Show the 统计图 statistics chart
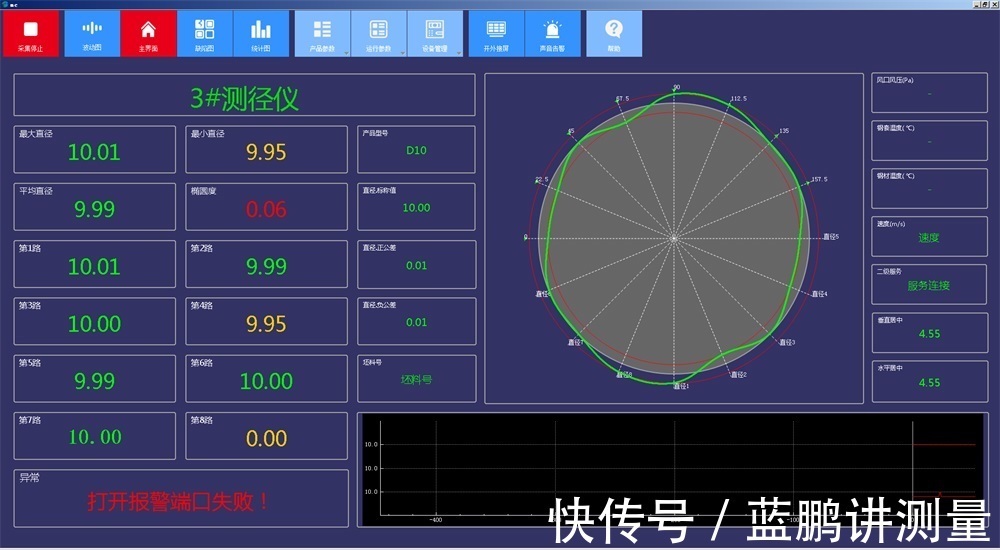The height and width of the screenshot is (550, 1000). (x=261, y=34)
